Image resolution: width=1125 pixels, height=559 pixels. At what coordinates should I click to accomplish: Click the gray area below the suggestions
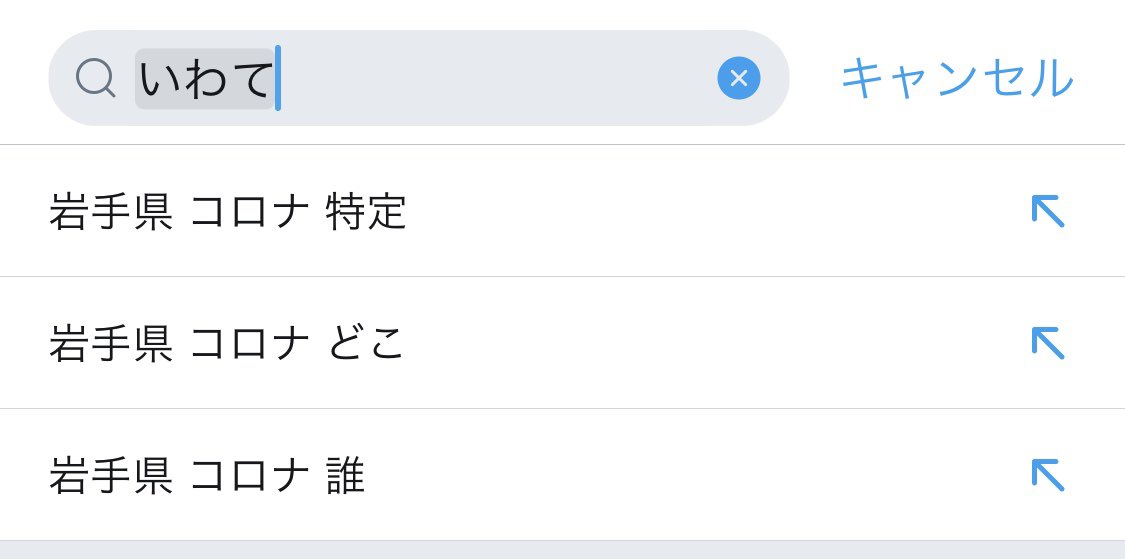pos(562,550)
